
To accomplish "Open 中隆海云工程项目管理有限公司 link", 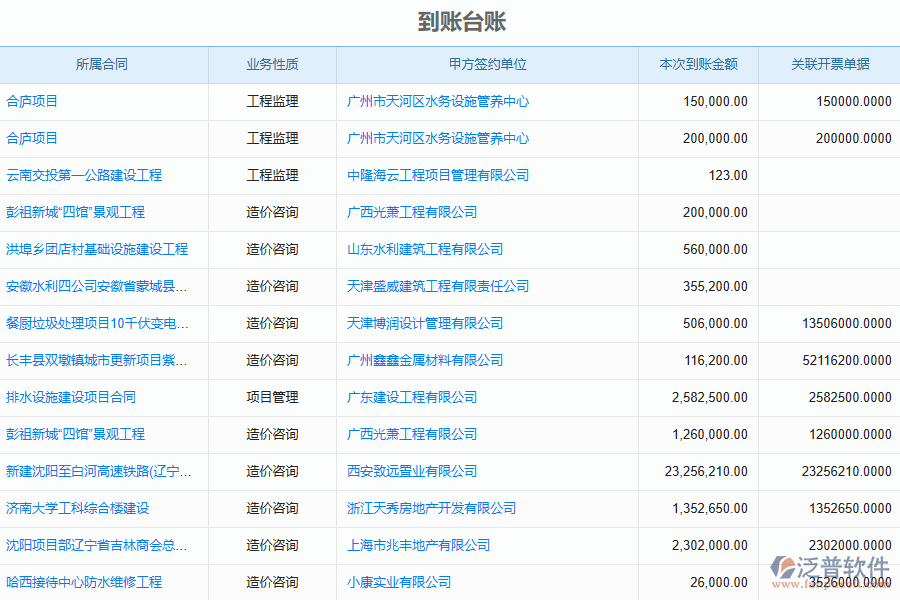I will point(438,175).
